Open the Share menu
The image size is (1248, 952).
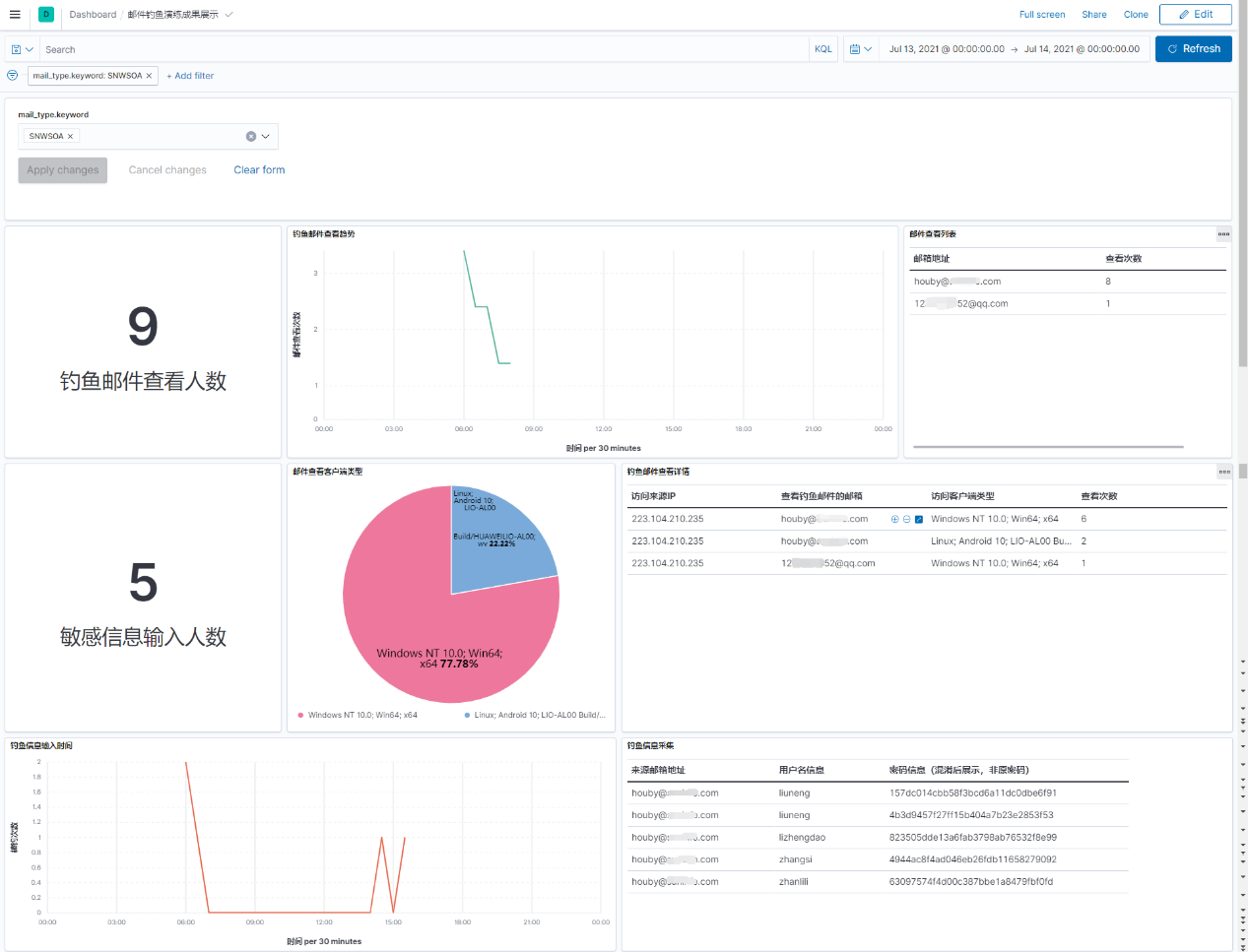click(x=1094, y=15)
